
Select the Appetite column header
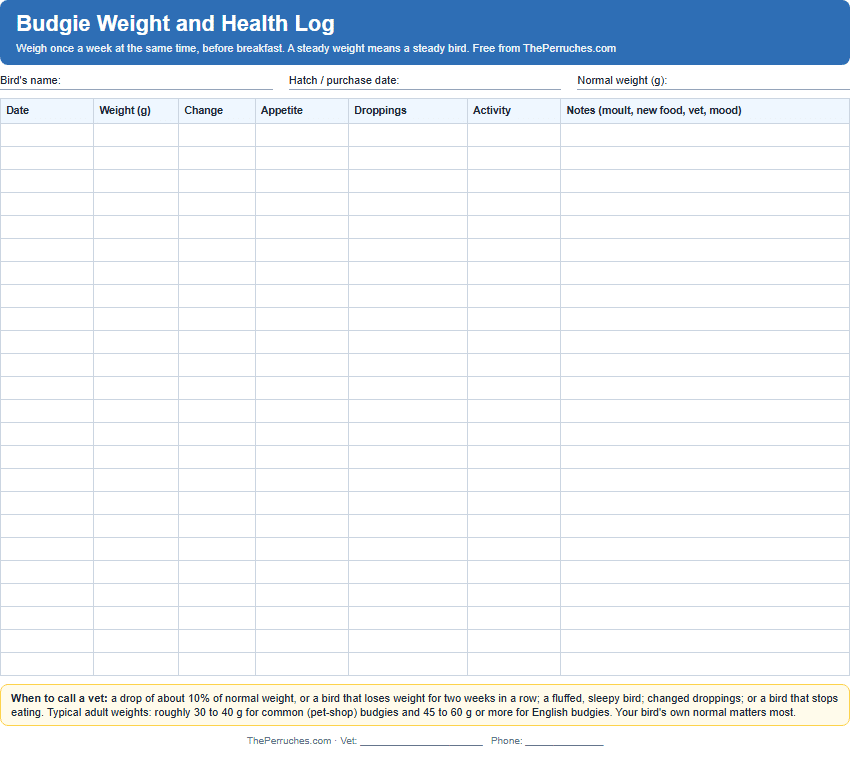click(302, 111)
